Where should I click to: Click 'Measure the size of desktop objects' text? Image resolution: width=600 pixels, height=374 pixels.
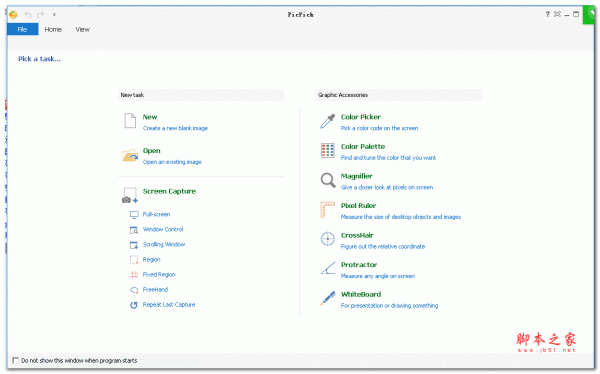pyautogui.click(x=401, y=217)
